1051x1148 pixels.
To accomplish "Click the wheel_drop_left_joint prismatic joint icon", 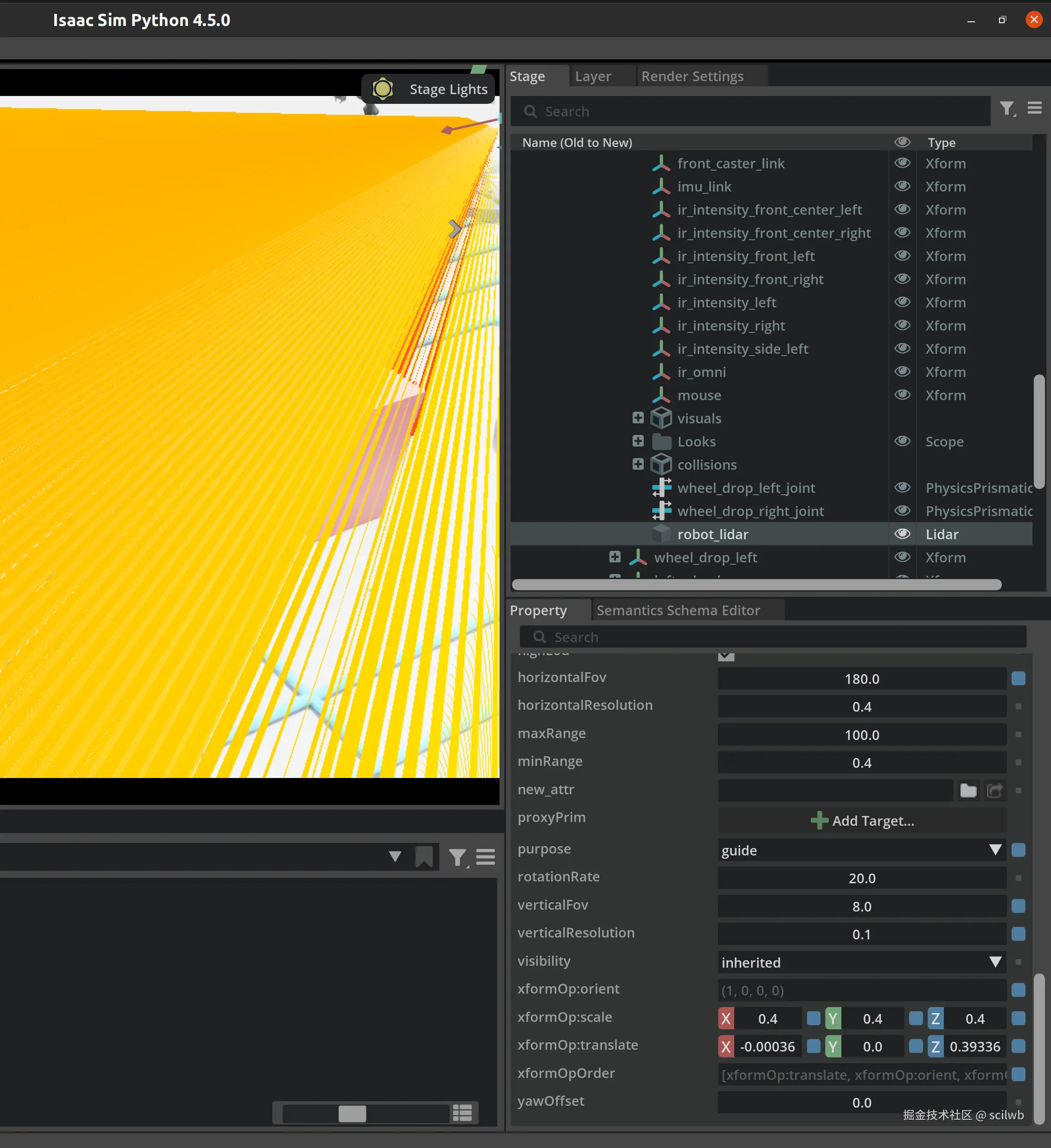I will 661,488.
